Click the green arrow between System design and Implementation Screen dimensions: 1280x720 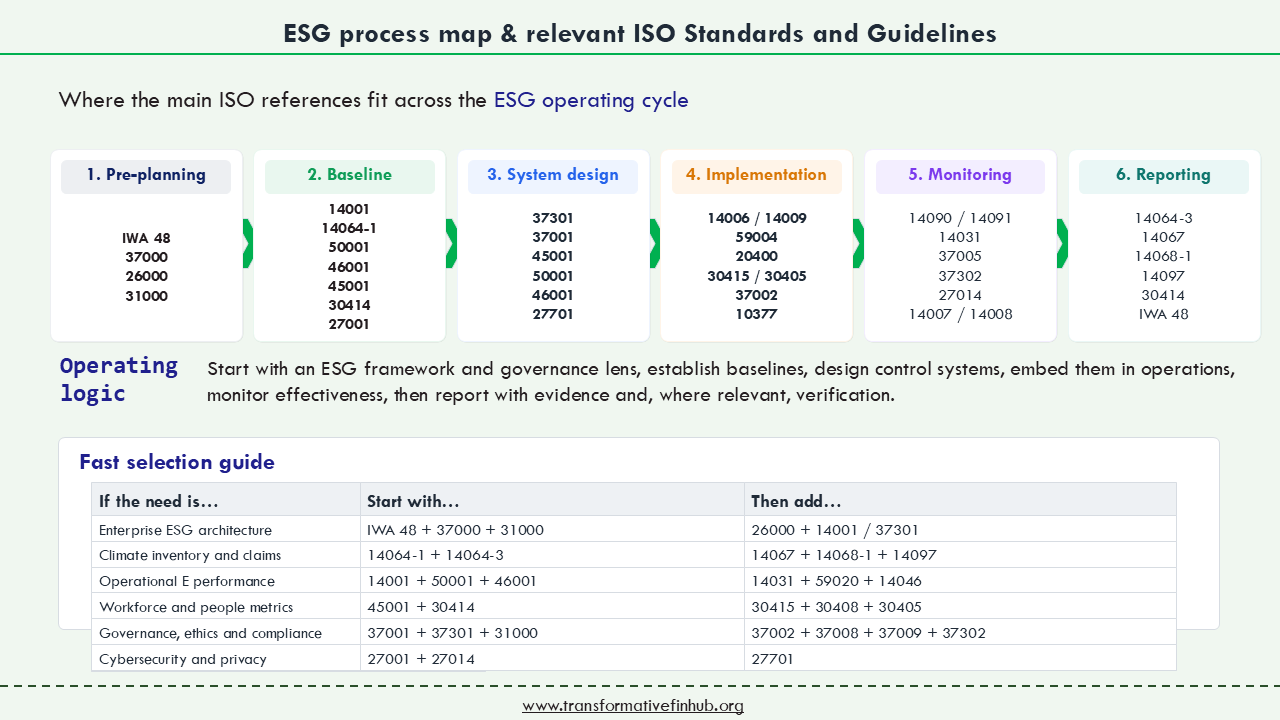[x=655, y=244]
